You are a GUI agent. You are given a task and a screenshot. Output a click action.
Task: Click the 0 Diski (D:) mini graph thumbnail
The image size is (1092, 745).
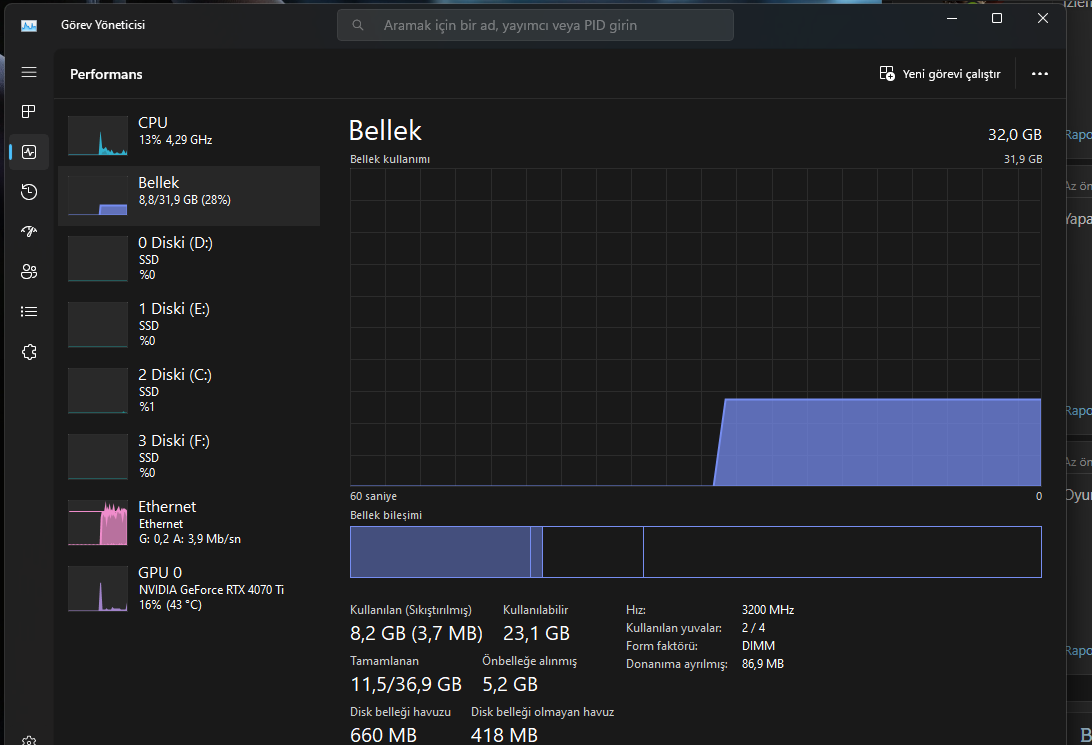98,258
